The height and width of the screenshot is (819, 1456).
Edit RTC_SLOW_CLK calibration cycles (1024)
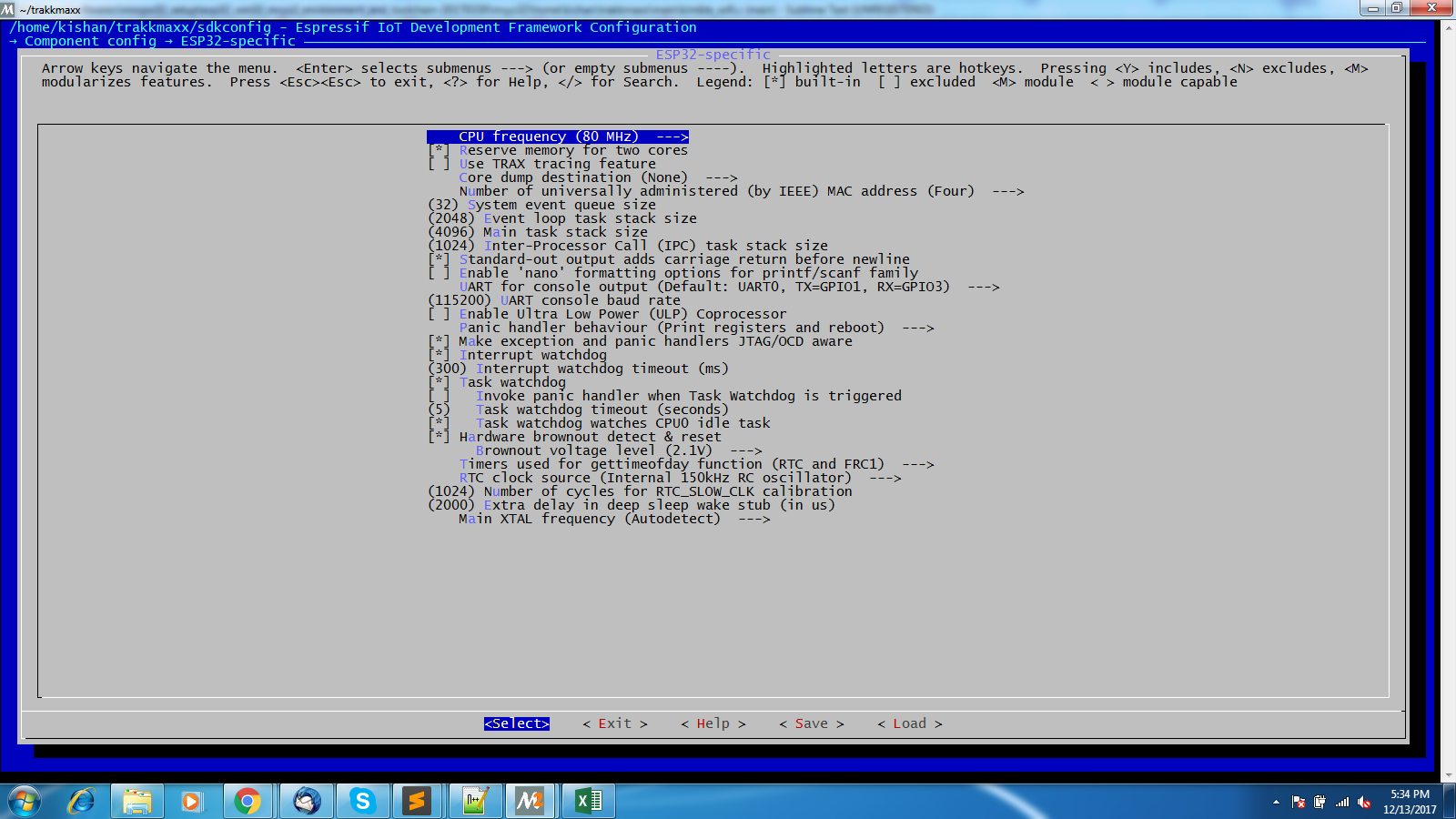(640, 491)
